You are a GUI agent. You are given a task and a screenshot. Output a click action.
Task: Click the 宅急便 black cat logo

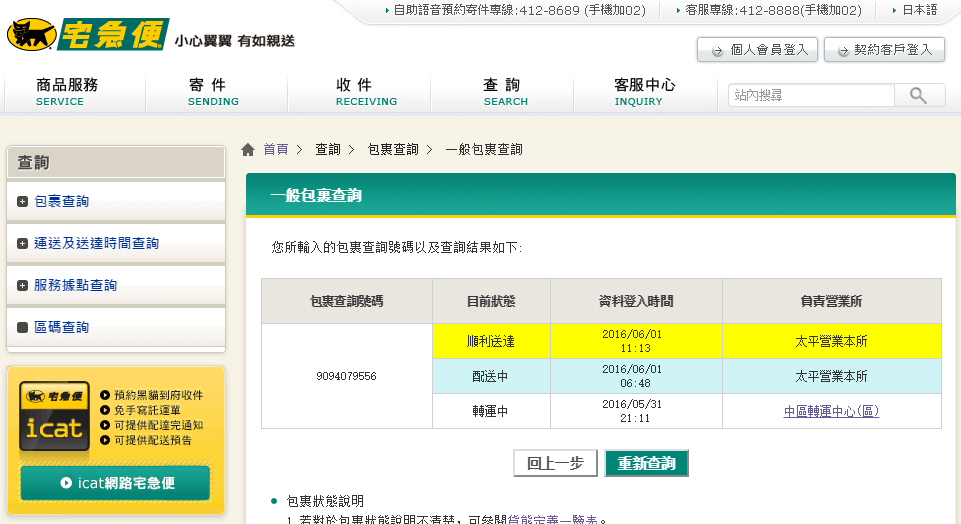[88, 36]
